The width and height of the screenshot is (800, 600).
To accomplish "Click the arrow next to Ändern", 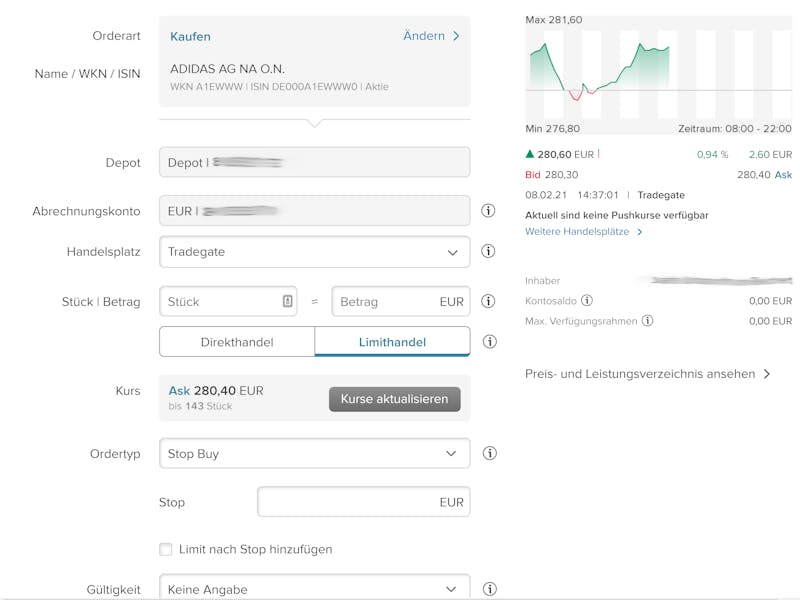I will click(456, 36).
